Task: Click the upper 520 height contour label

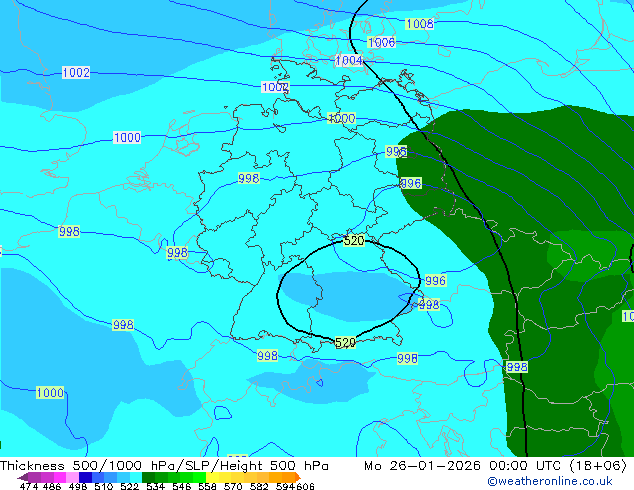Action: click(x=354, y=241)
